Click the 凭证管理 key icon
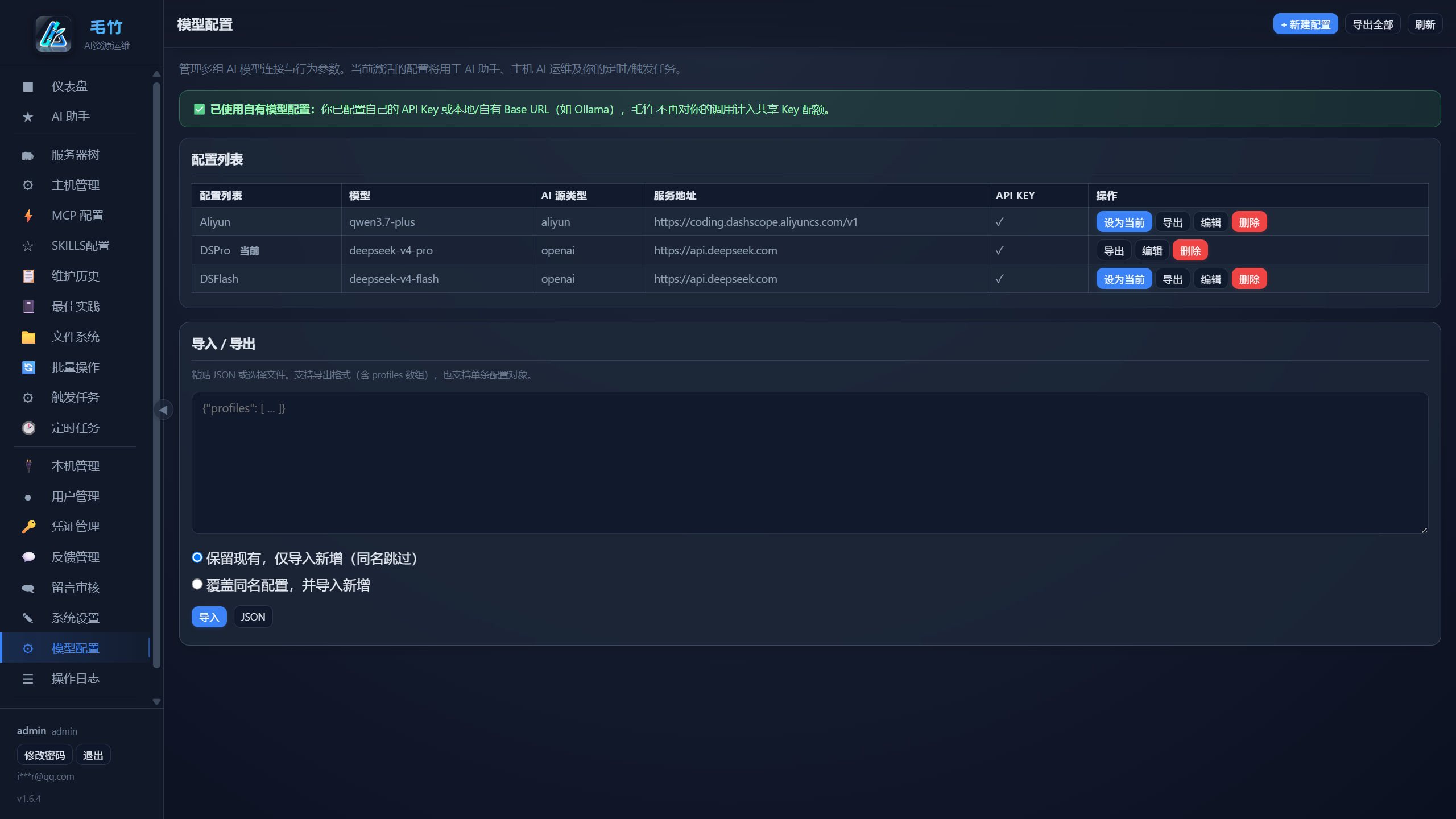The height and width of the screenshot is (819, 1456). (28, 527)
